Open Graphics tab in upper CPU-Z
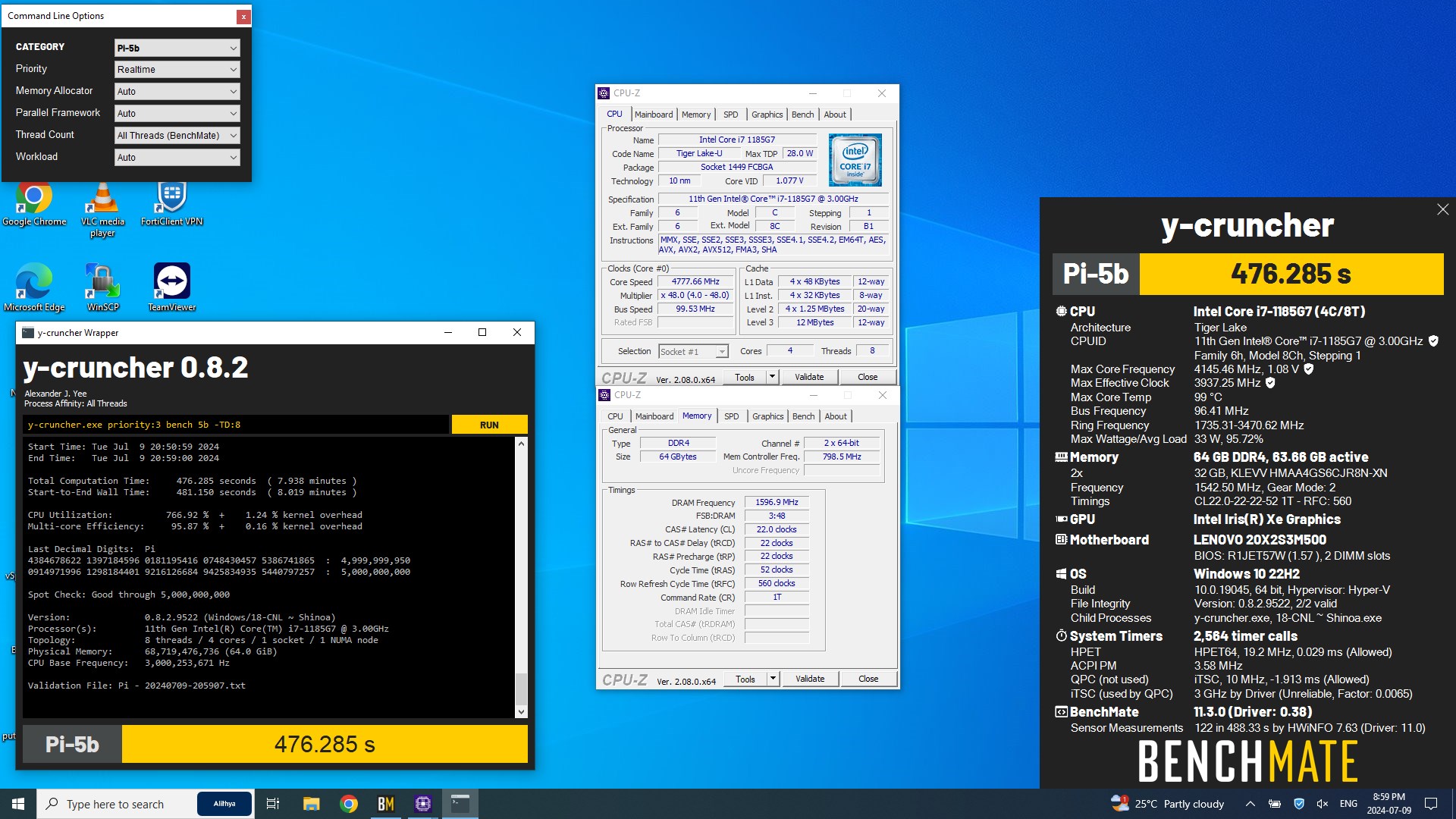1456x819 pixels. [767, 115]
